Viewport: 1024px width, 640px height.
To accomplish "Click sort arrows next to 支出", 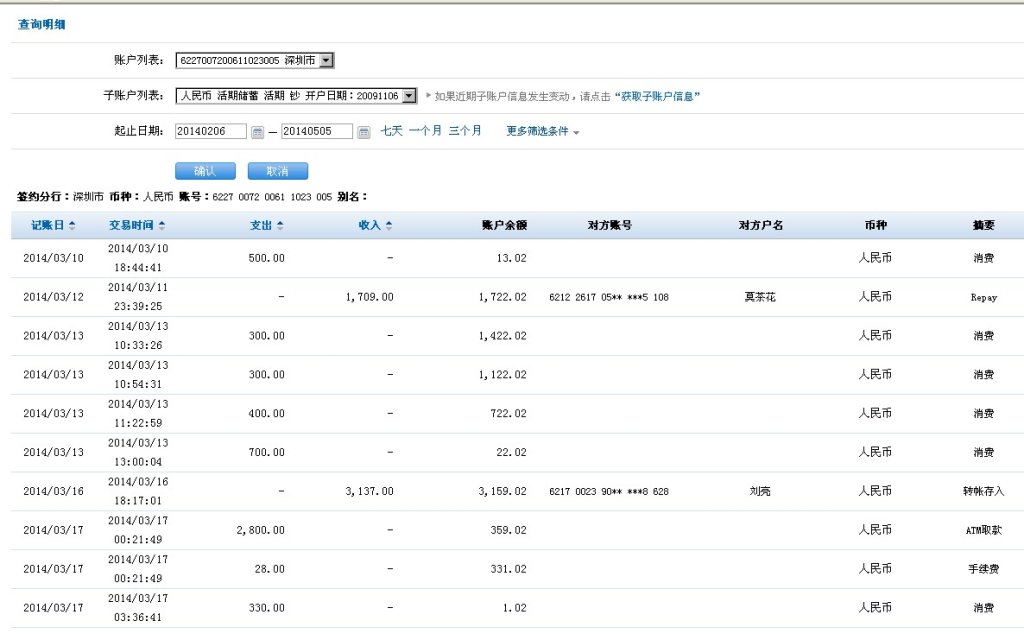I will coord(280,226).
